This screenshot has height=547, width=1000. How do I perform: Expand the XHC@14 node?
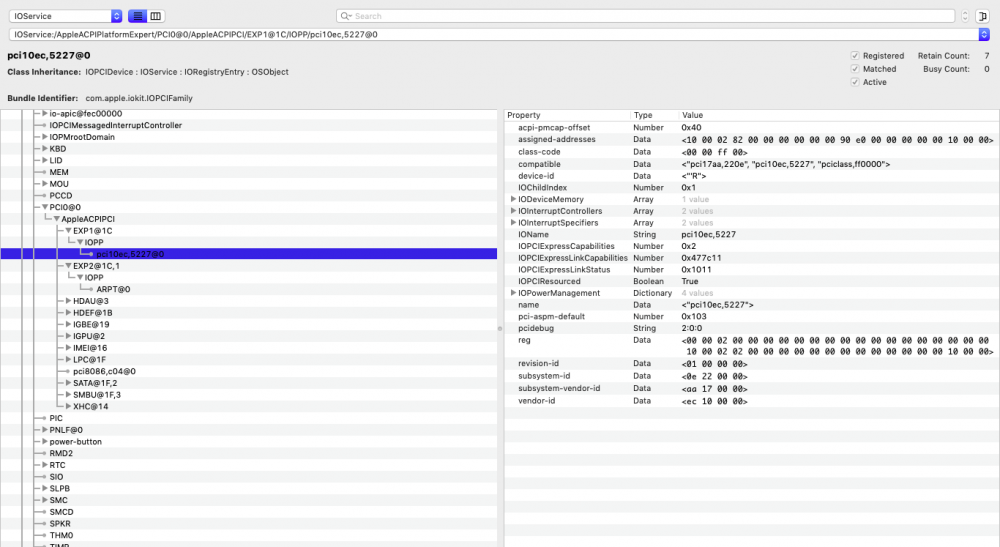click(x=67, y=406)
